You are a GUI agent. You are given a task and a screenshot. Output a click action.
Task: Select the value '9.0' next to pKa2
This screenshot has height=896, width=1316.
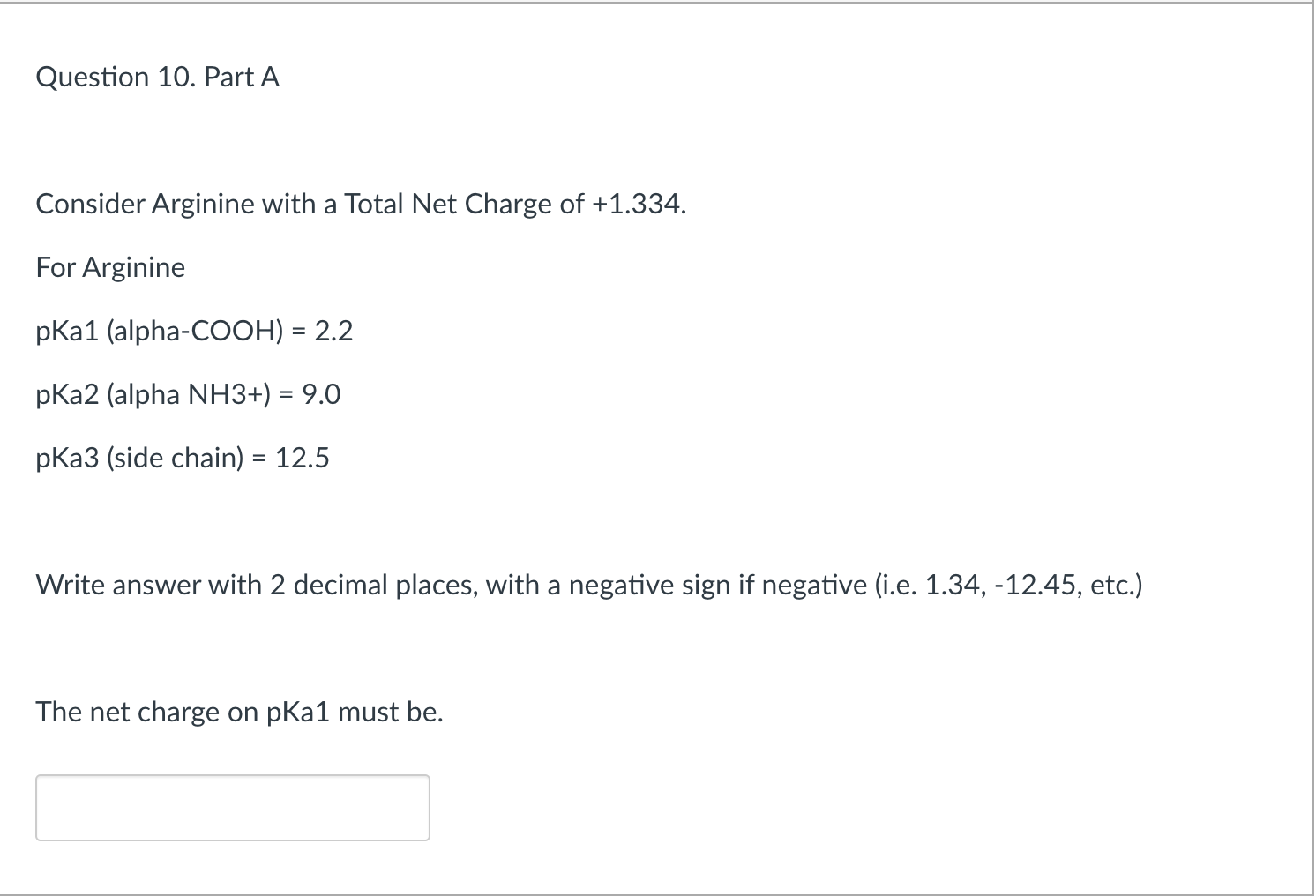pyautogui.click(x=322, y=394)
